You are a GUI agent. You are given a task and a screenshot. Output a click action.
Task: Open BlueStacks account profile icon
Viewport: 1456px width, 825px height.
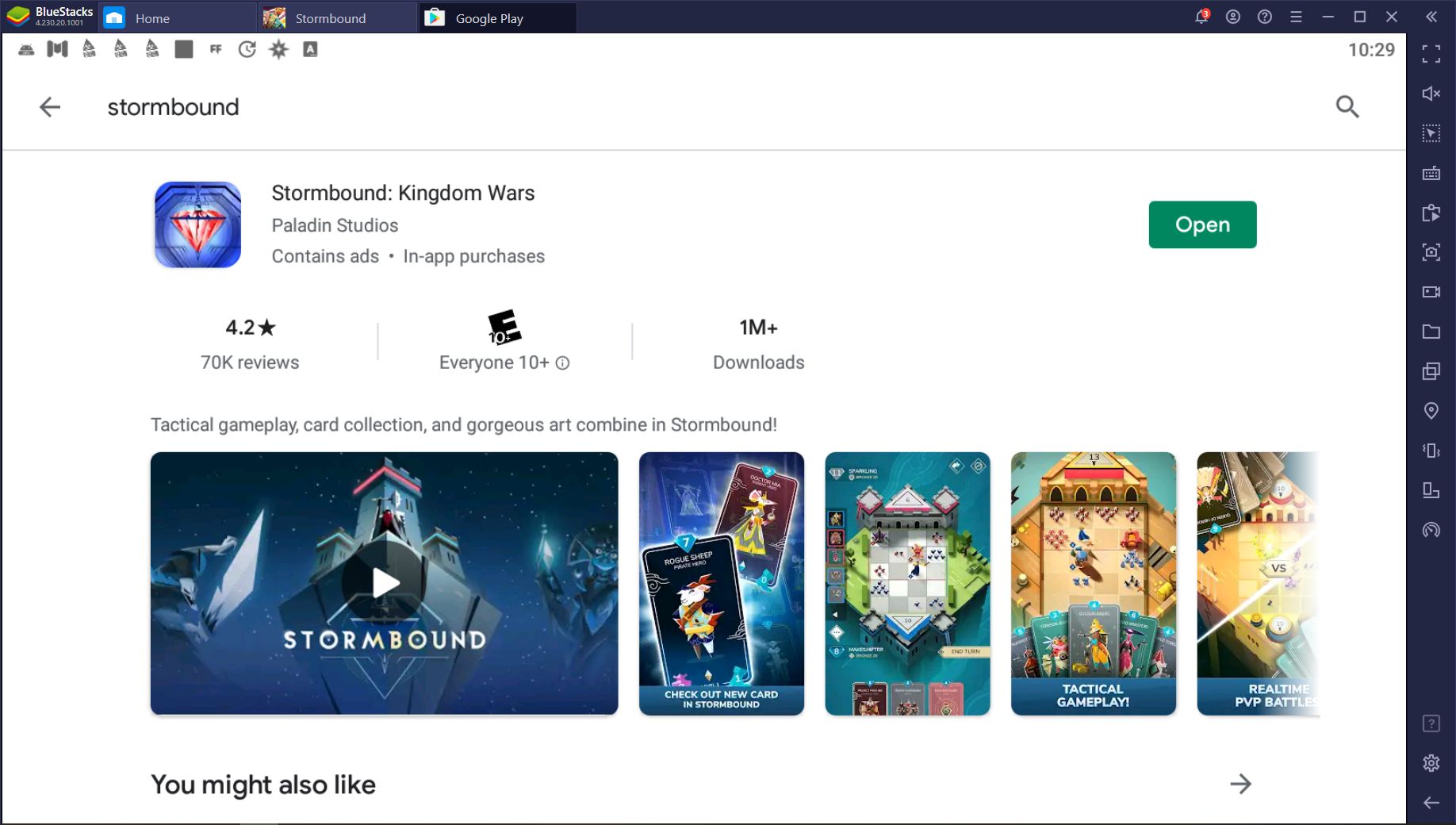[1233, 17]
